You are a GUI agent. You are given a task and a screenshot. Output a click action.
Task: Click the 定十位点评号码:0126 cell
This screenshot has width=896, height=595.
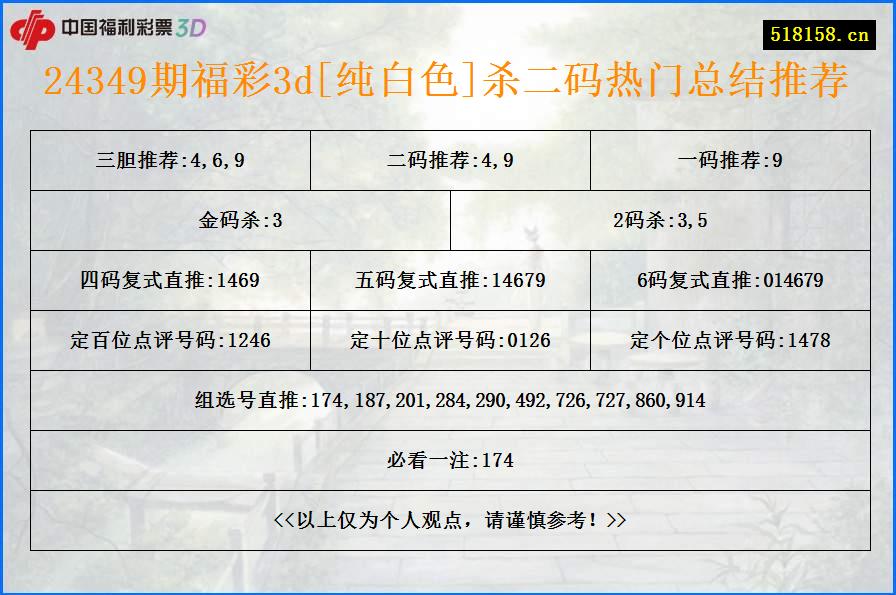click(448, 340)
